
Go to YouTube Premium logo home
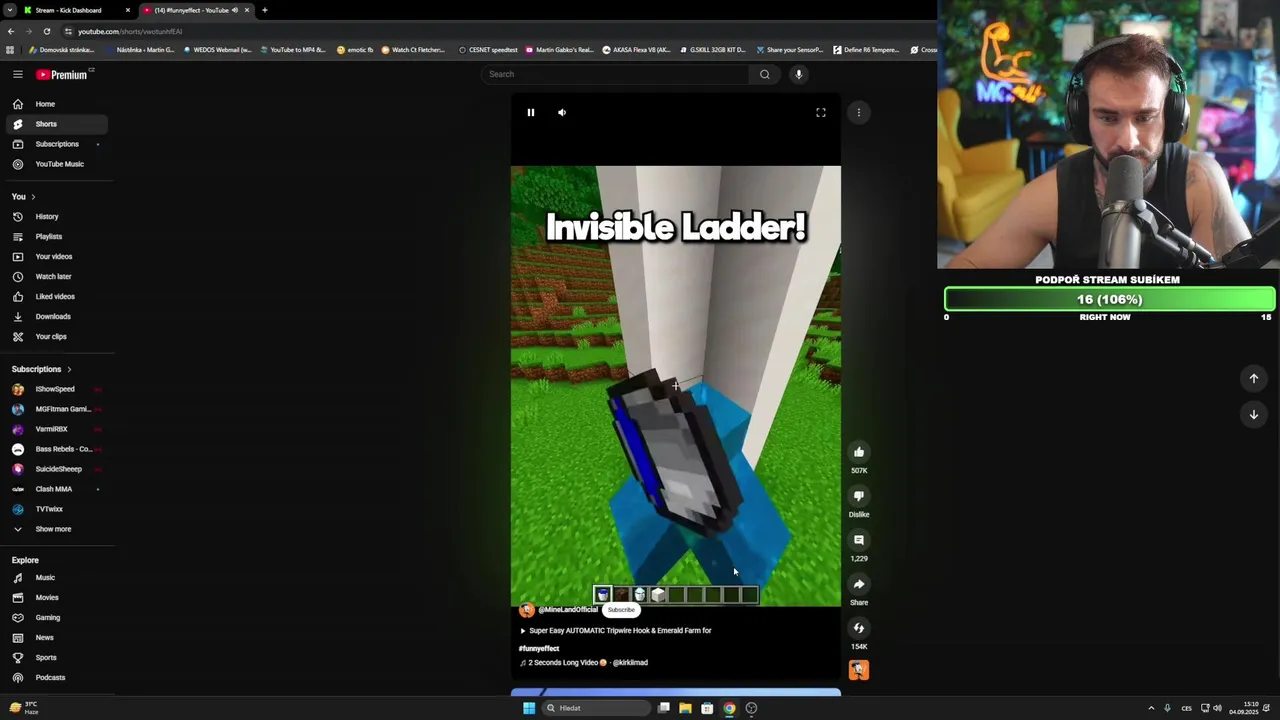coord(63,74)
